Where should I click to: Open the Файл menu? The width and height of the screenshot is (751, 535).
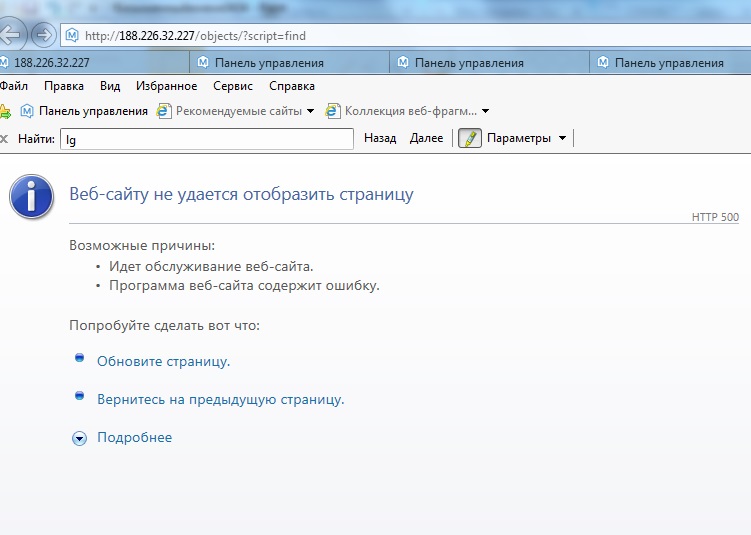[x=13, y=86]
